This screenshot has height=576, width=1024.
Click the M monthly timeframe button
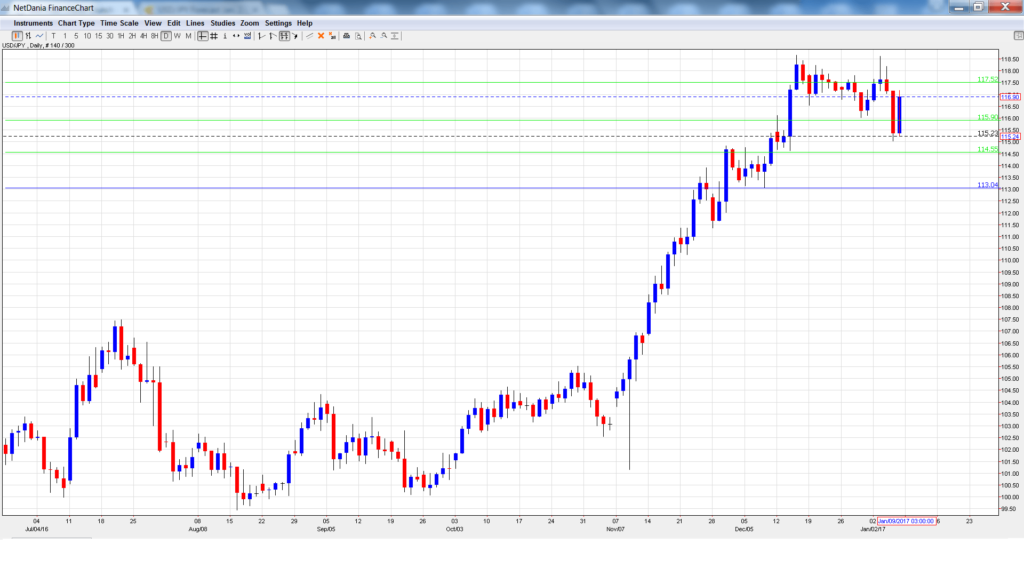[188, 36]
